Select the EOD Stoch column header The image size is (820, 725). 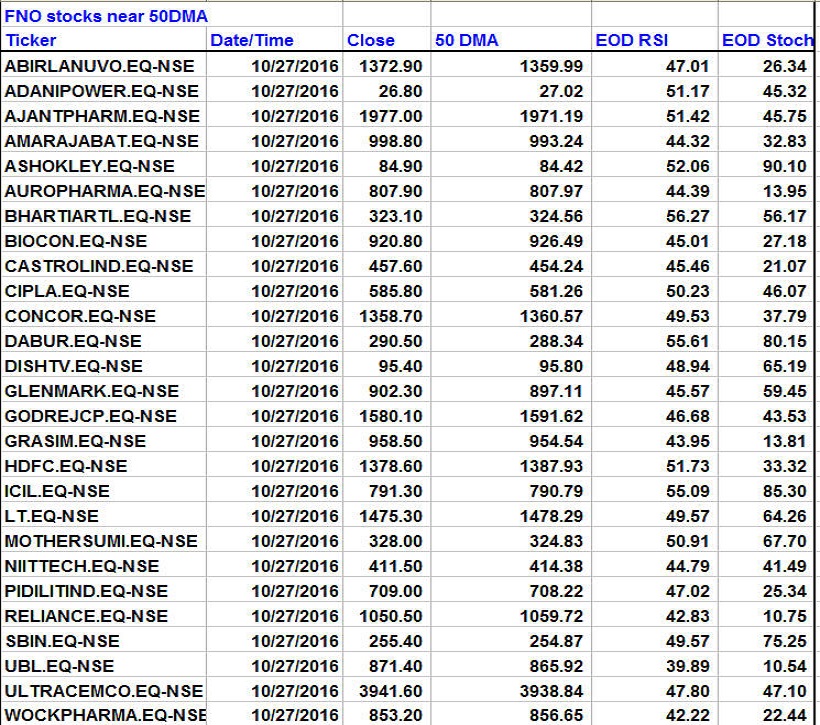pyautogui.click(x=767, y=41)
